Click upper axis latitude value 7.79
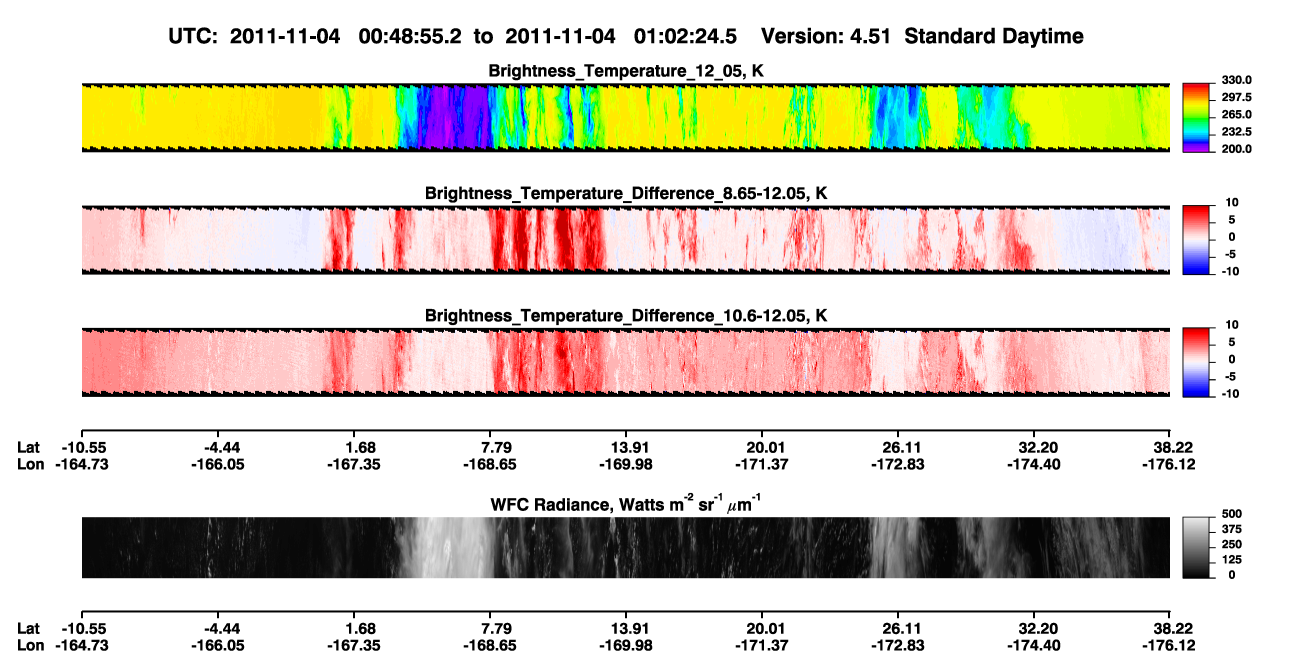 496,447
